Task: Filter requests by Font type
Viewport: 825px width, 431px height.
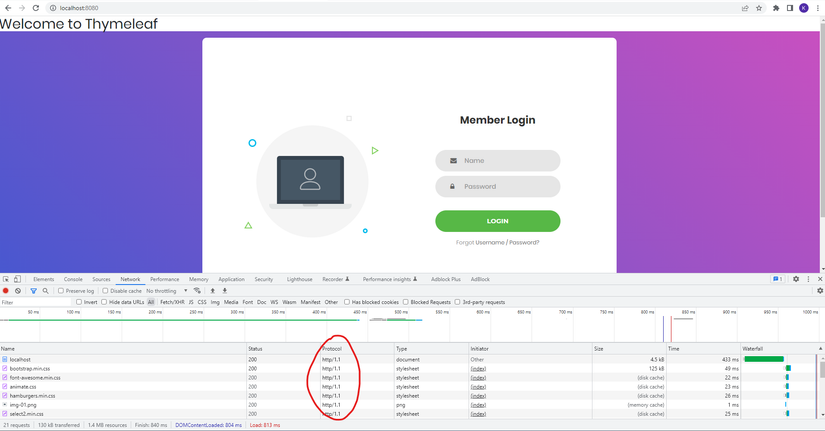Action: (248, 302)
